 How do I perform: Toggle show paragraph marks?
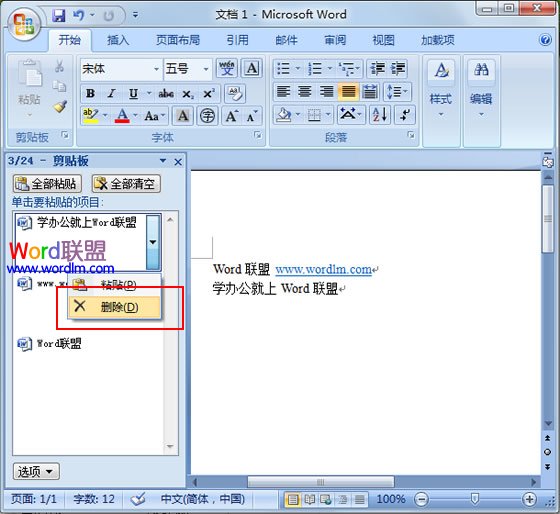(405, 115)
